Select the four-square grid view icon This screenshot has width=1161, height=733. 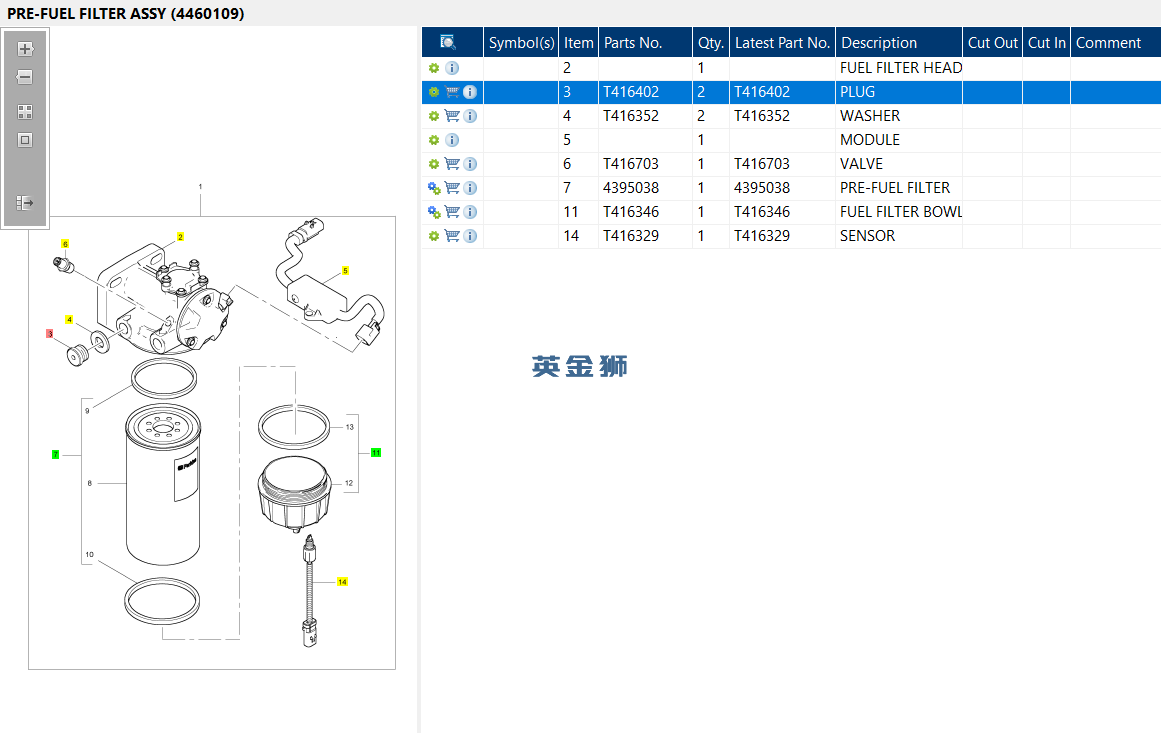pyautogui.click(x=25, y=112)
